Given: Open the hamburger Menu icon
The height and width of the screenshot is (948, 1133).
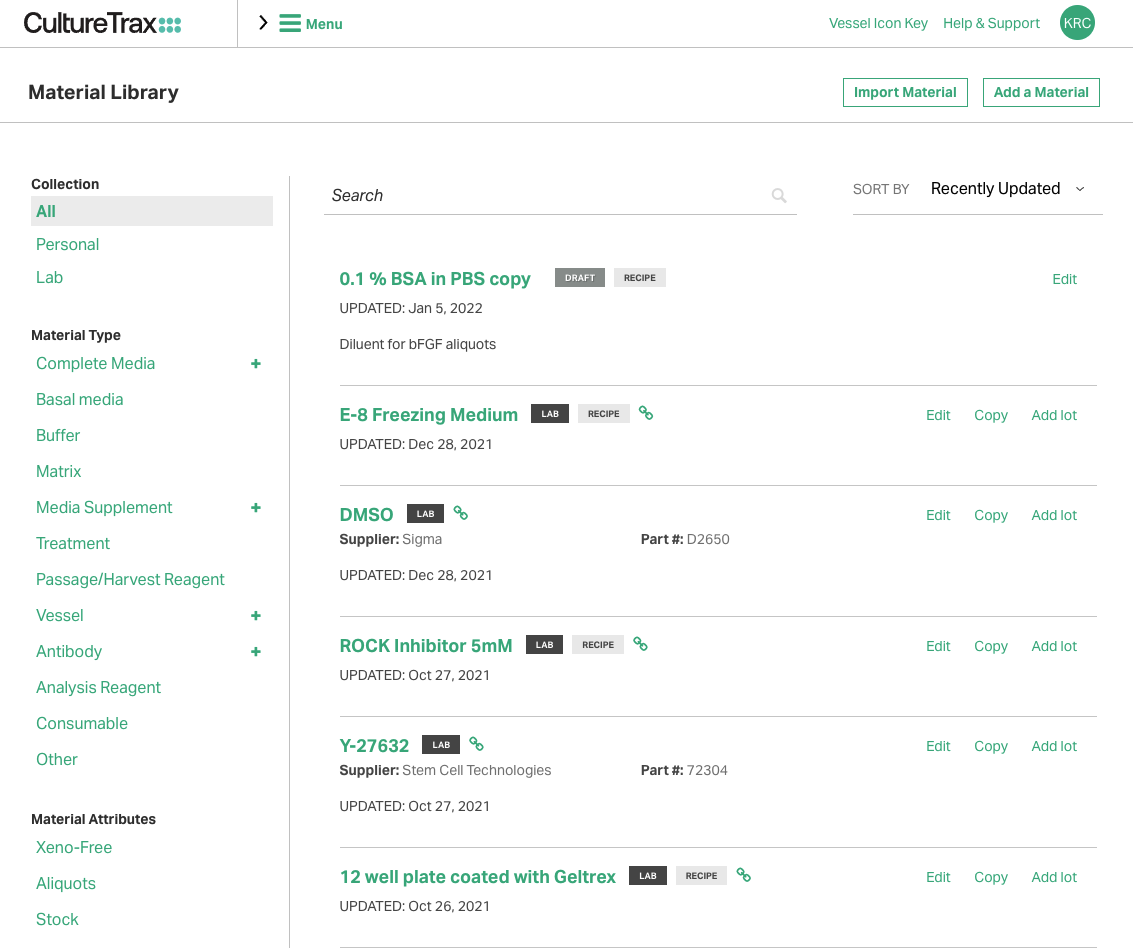Looking at the screenshot, I should pyautogui.click(x=290, y=23).
